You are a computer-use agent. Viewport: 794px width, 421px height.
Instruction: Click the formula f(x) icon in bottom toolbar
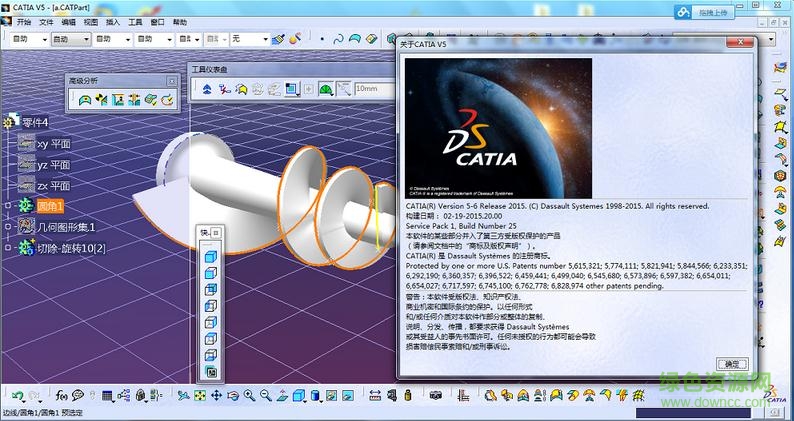coord(62,396)
